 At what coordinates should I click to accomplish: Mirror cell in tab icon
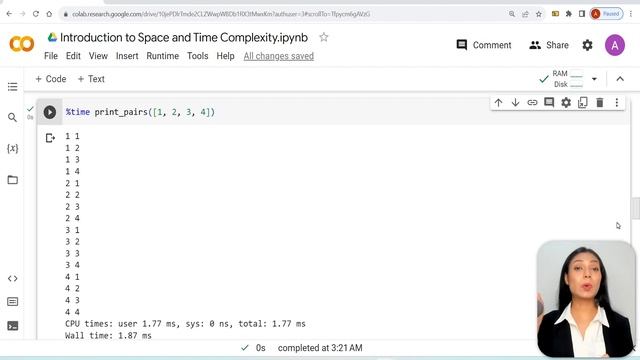pos(583,103)
